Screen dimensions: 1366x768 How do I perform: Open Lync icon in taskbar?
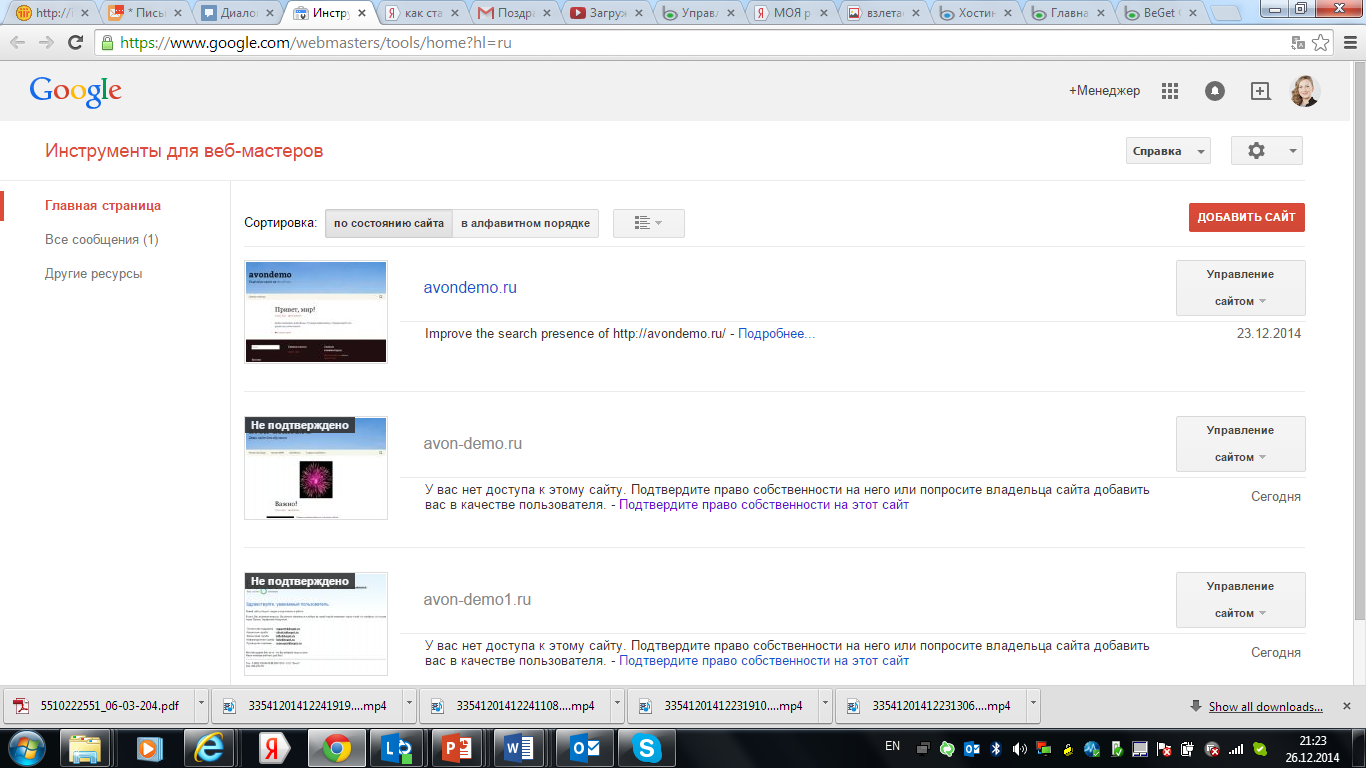tap(396, 748)
